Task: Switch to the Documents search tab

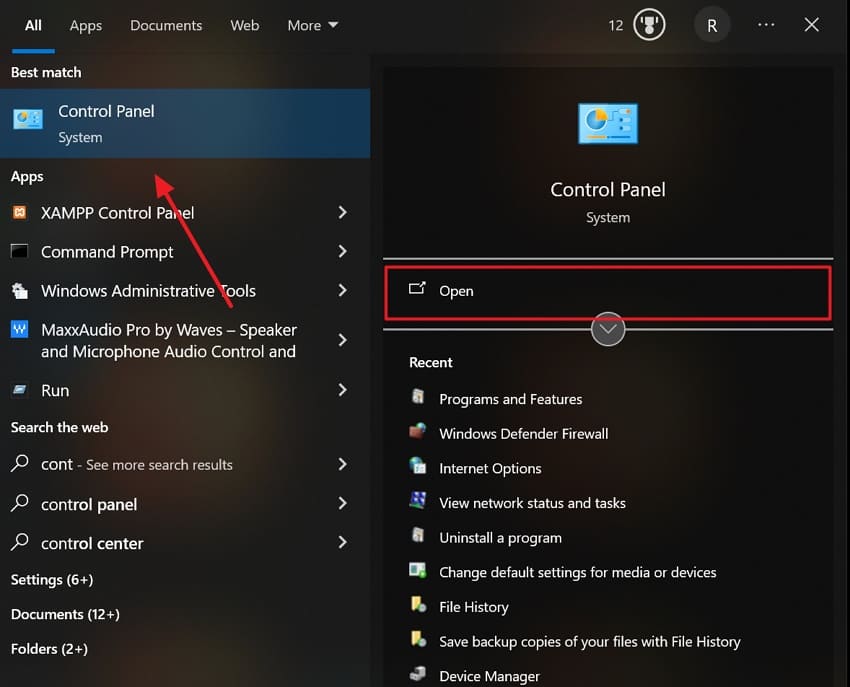Action: coord(166,25)
